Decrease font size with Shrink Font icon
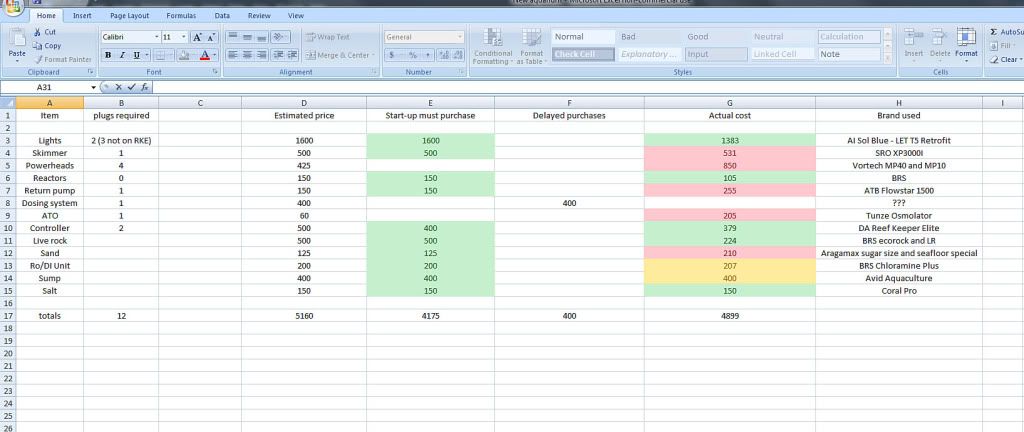 (x=210, y=37)
